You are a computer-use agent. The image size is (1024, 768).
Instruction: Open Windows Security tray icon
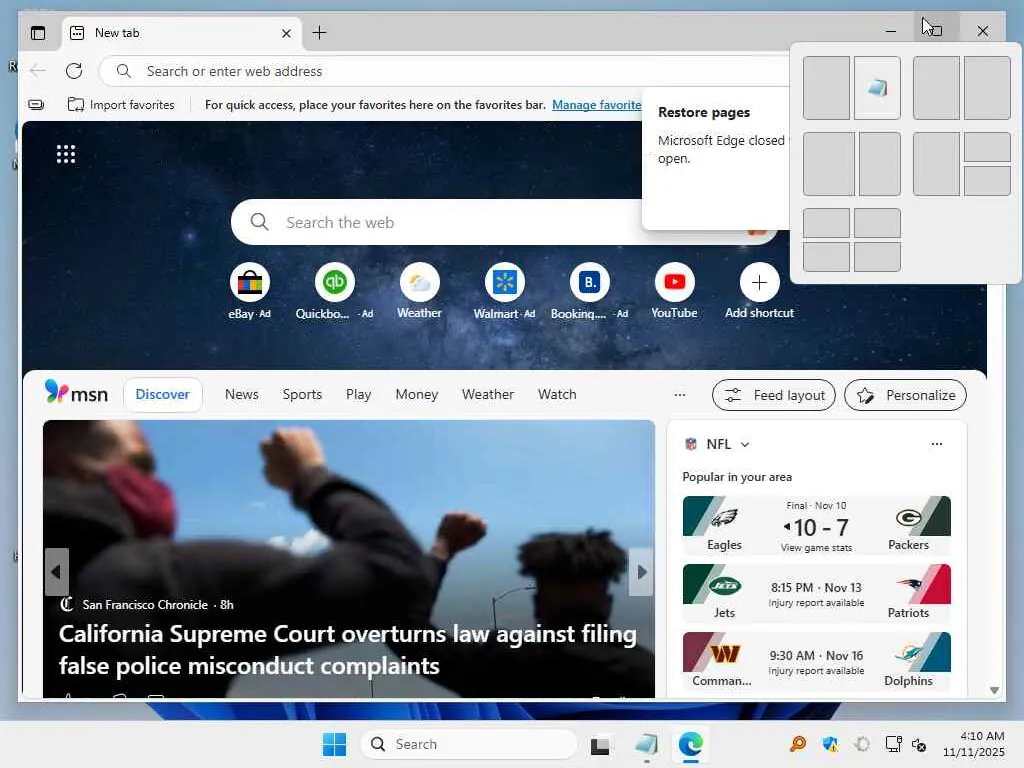(830, 744)
